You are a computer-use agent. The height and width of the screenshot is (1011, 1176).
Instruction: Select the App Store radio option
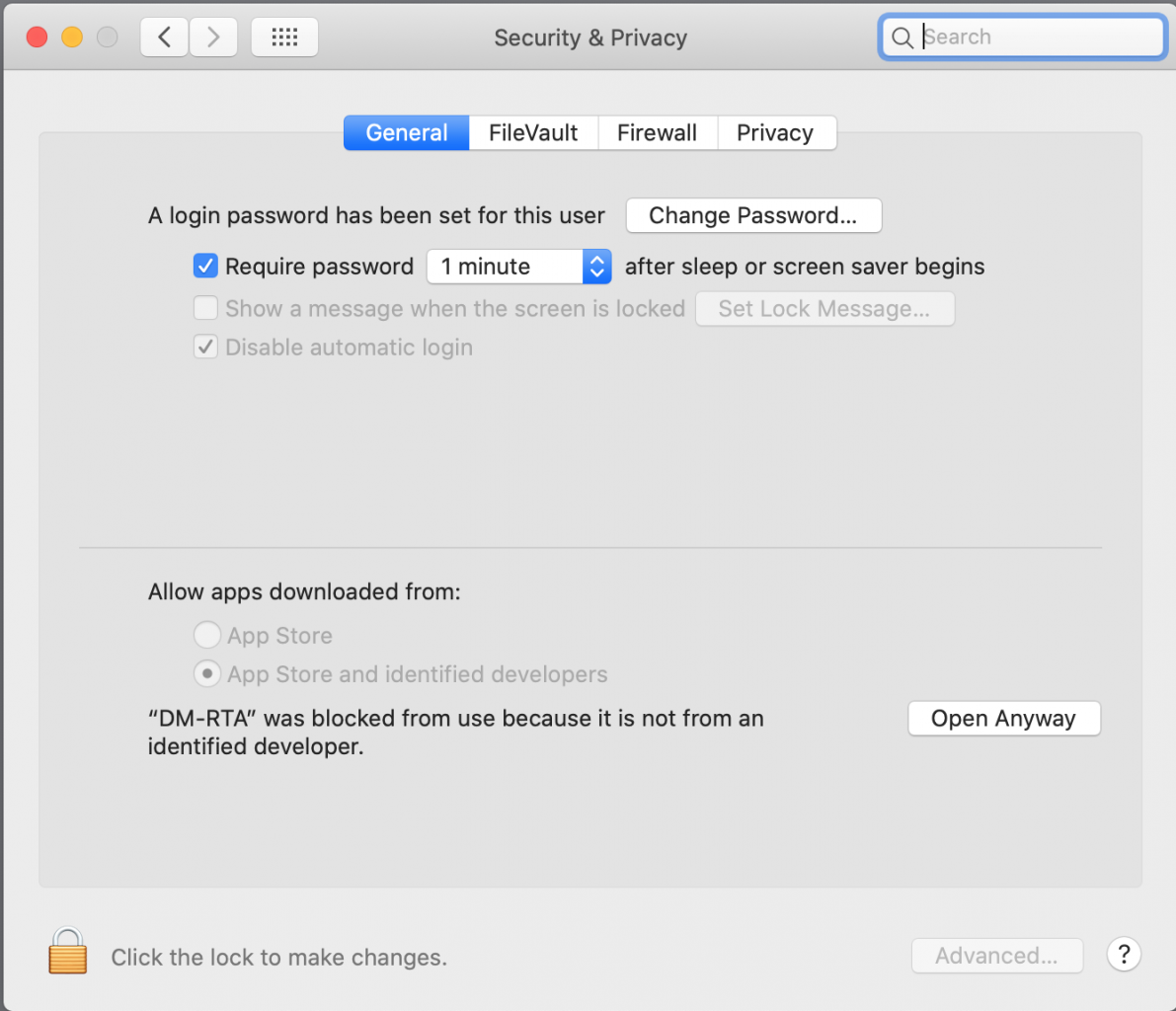(x=207, y=635)
